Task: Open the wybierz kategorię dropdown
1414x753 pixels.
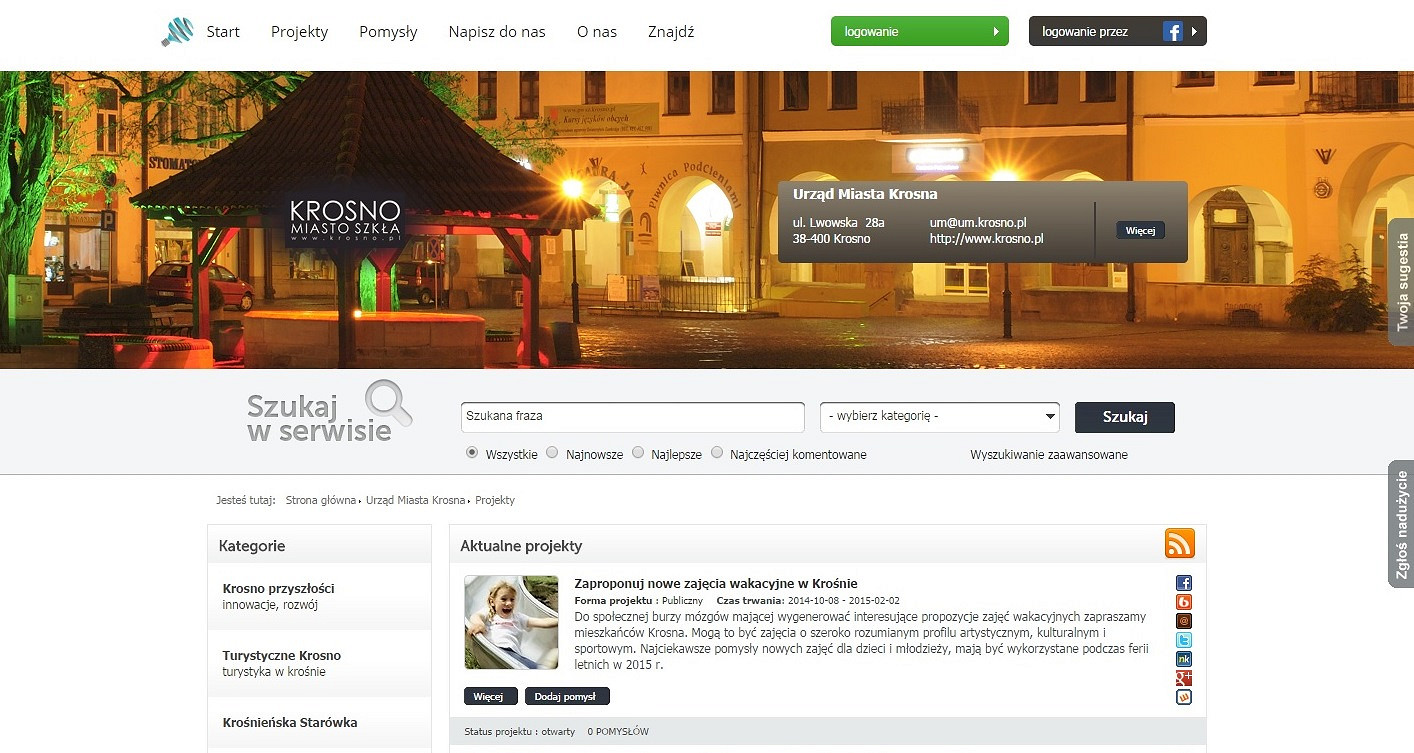Action: pyautogui.click(x=940, y=416)
